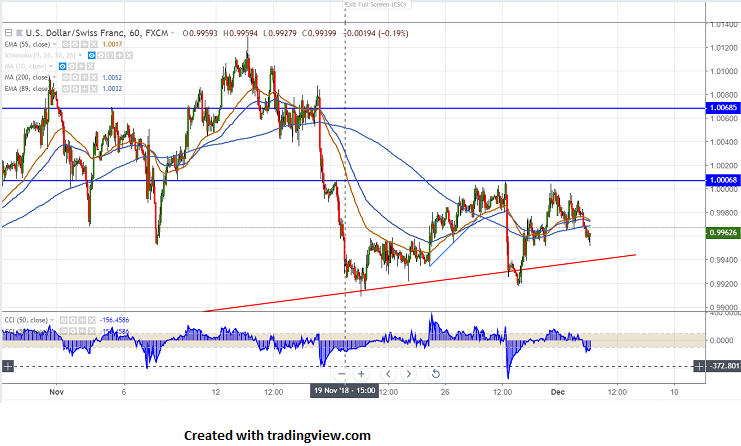Viewport: 741px width, 446px height.
Task: Click the 1.00685 price label on the axis
Action: (723, 108)
